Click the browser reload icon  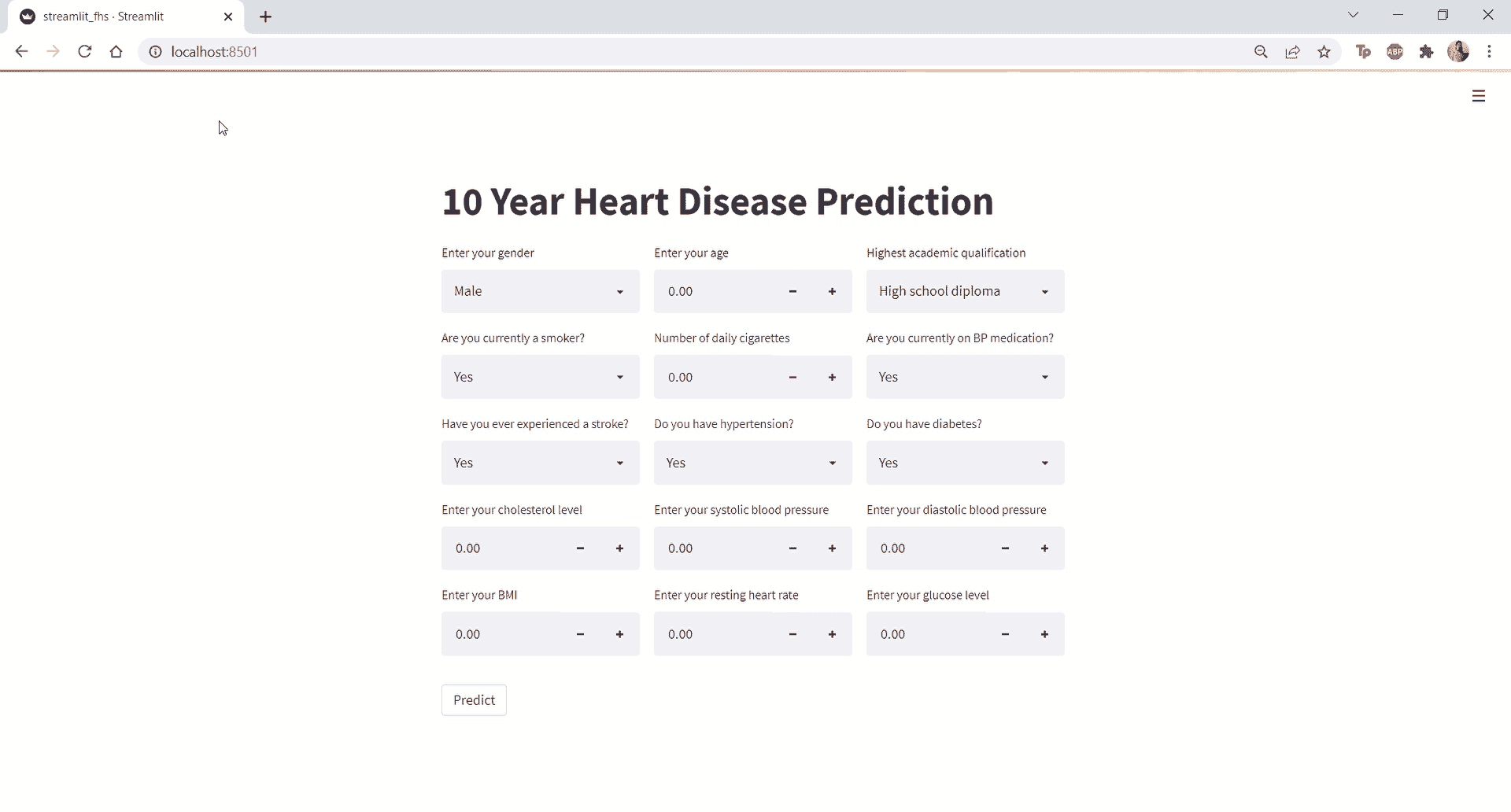tap(85, 52)
